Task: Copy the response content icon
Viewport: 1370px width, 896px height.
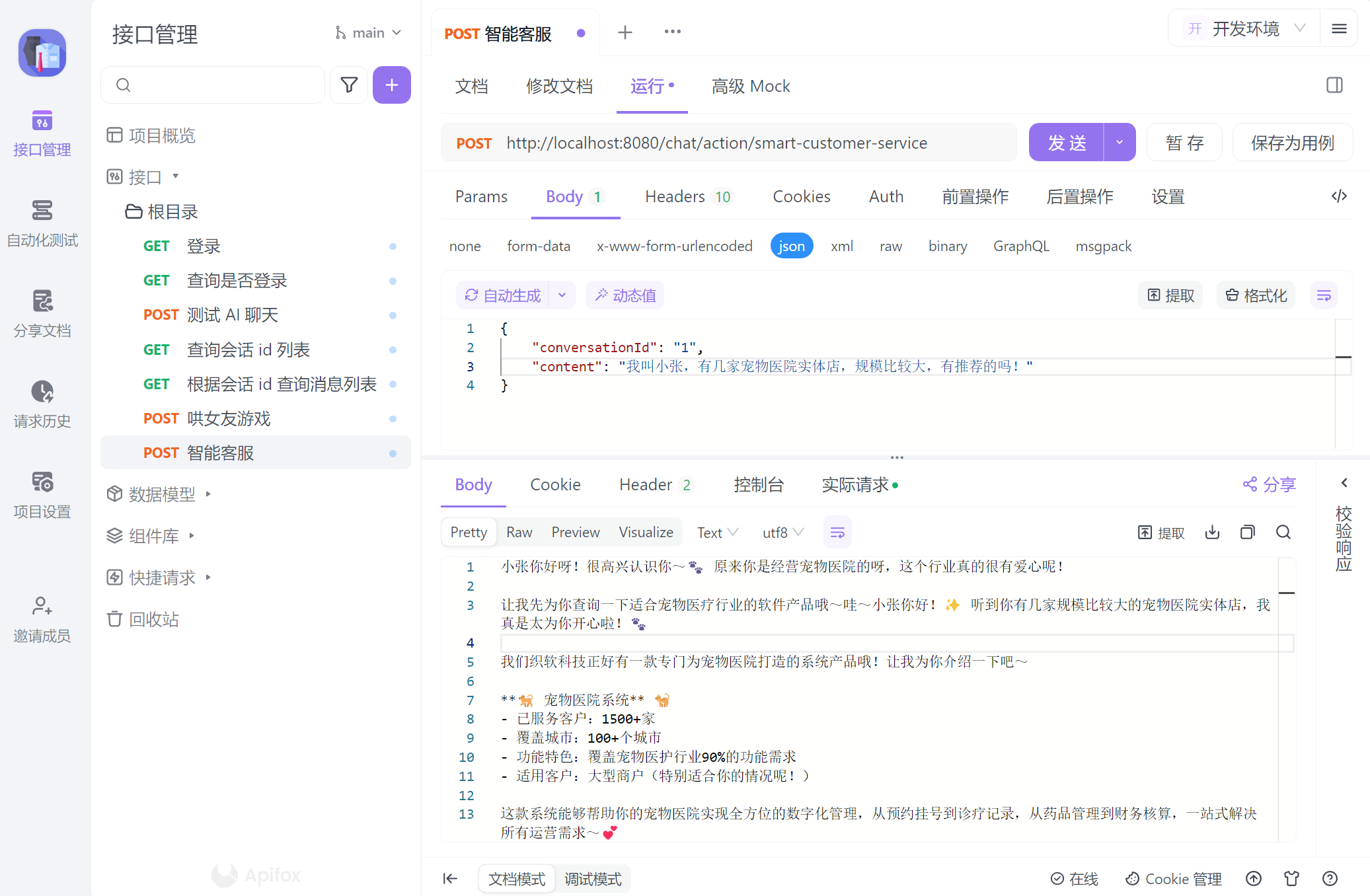Action: click(x=1247, y=533)
